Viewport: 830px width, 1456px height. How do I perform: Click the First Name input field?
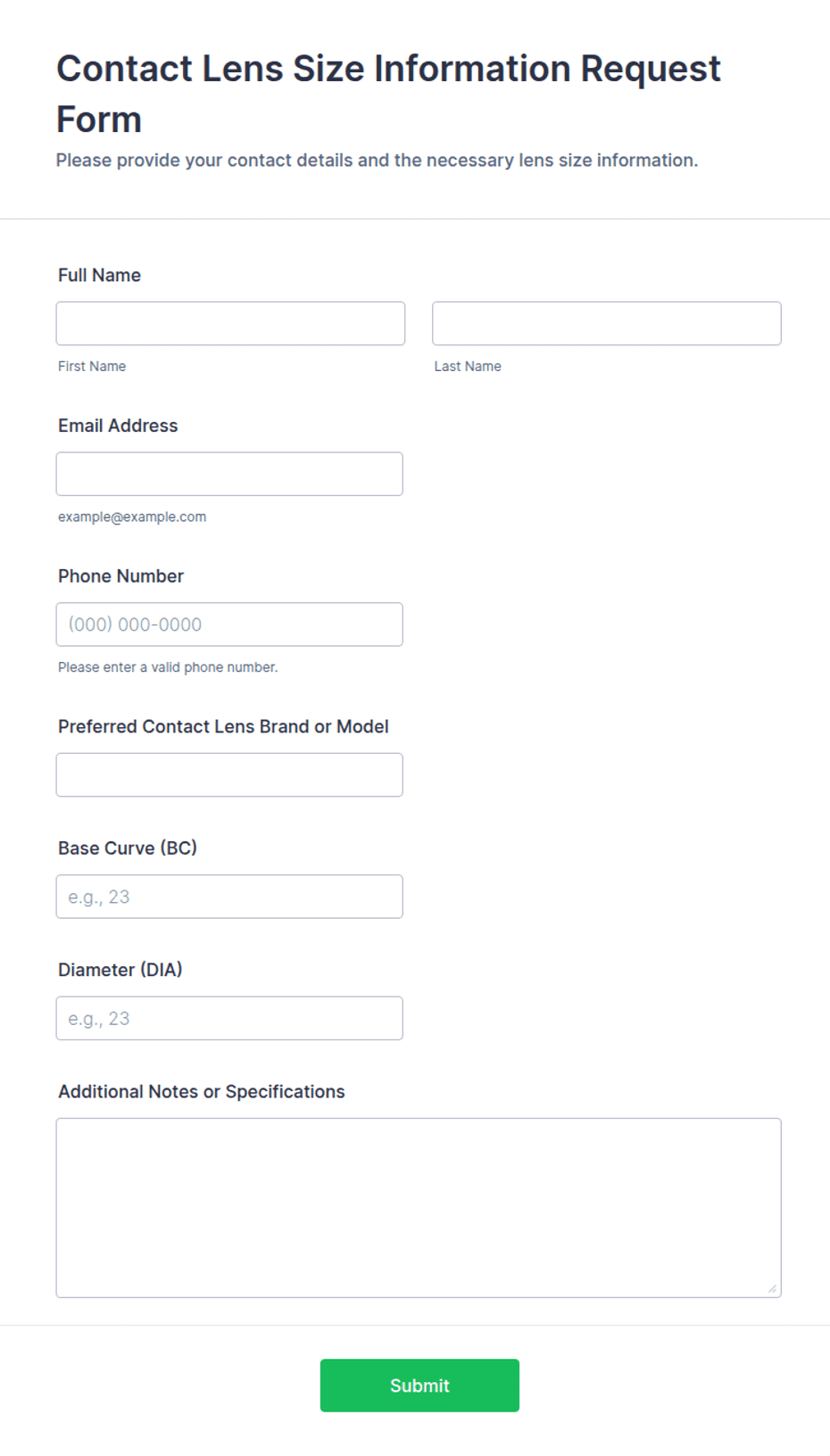click(x=230, y=323)
